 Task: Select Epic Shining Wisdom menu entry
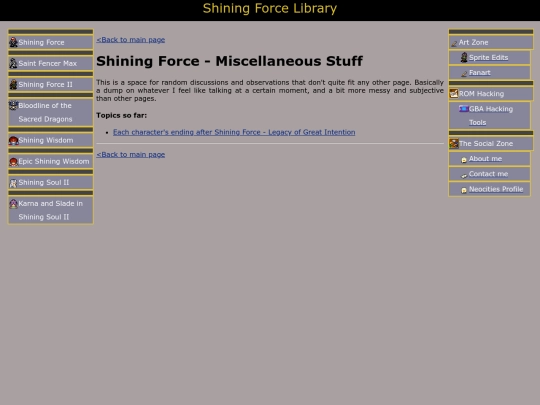coord(51,161)
